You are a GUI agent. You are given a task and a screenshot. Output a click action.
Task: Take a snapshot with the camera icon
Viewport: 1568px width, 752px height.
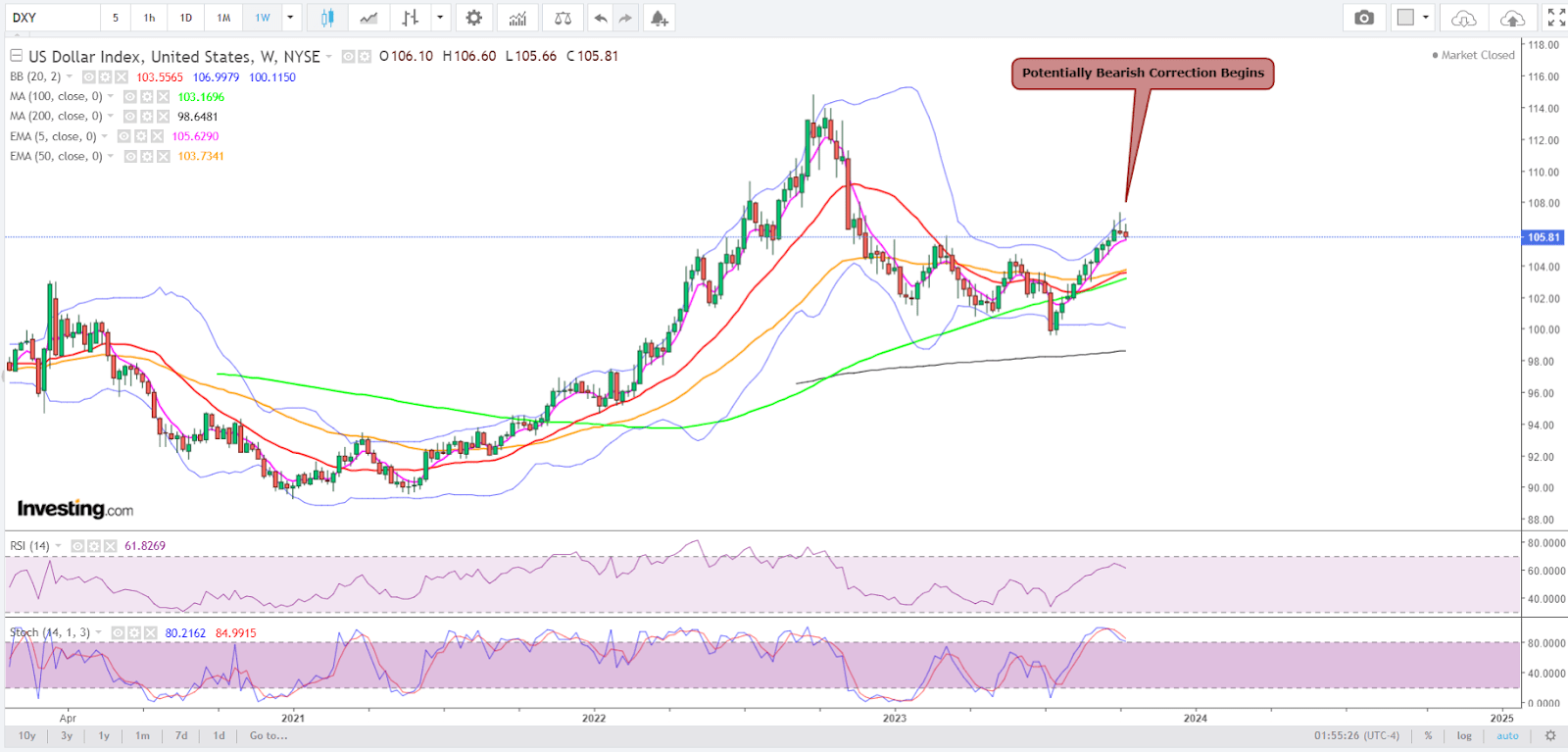point(1363,18)
